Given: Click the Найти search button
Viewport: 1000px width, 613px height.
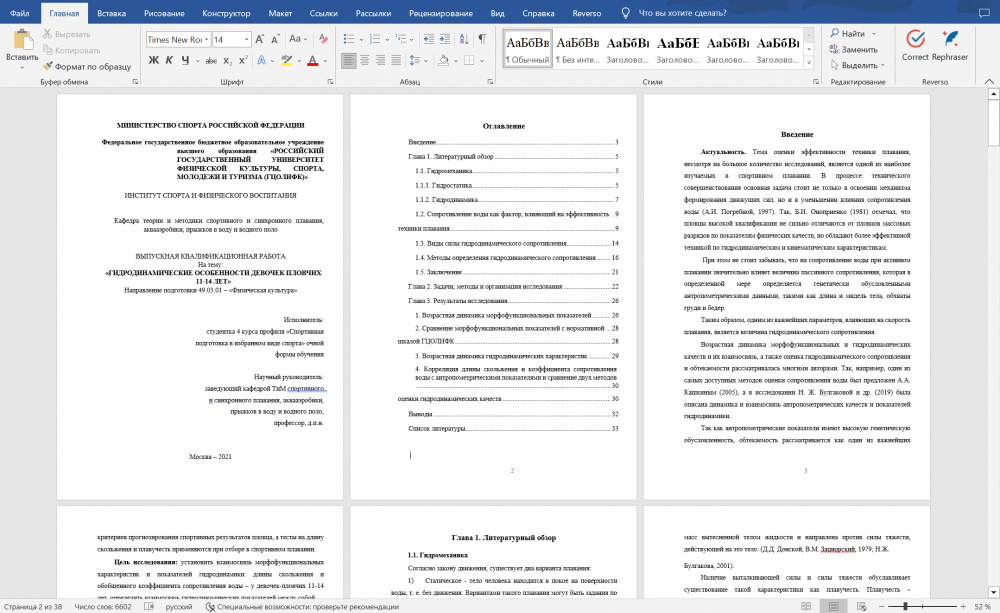Looking at the screenshot, I should pyautogui.click(x=848, y=33).
